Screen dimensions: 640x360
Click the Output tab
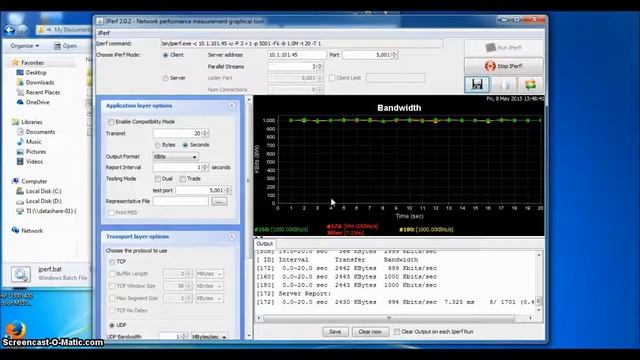click(x=264, y=244)
